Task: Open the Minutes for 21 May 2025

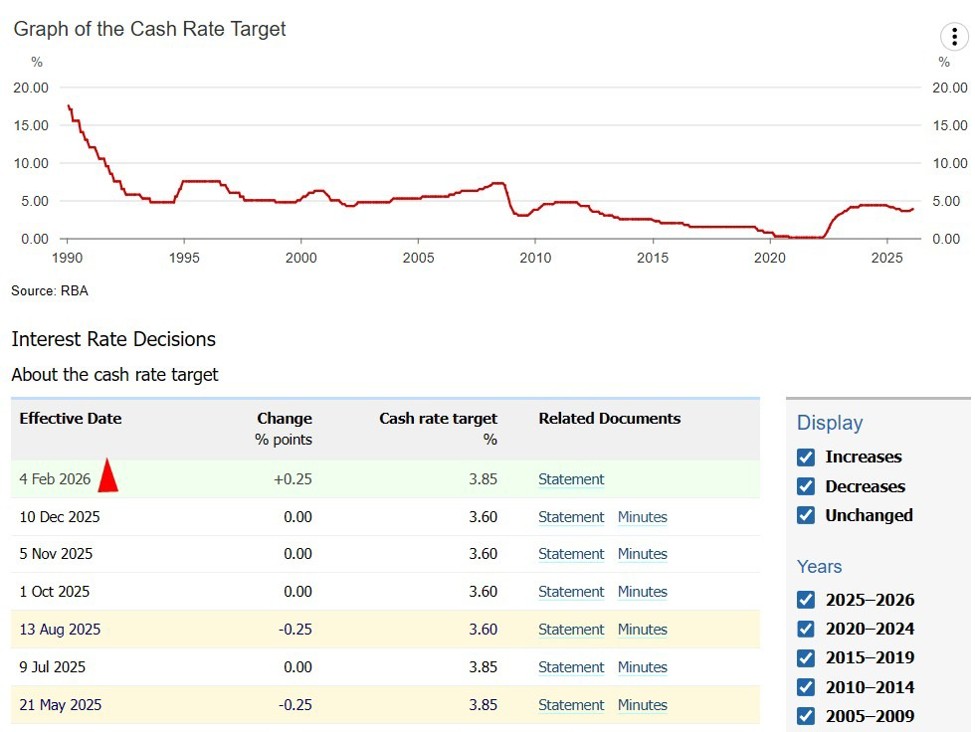Action: pos(642,705)
